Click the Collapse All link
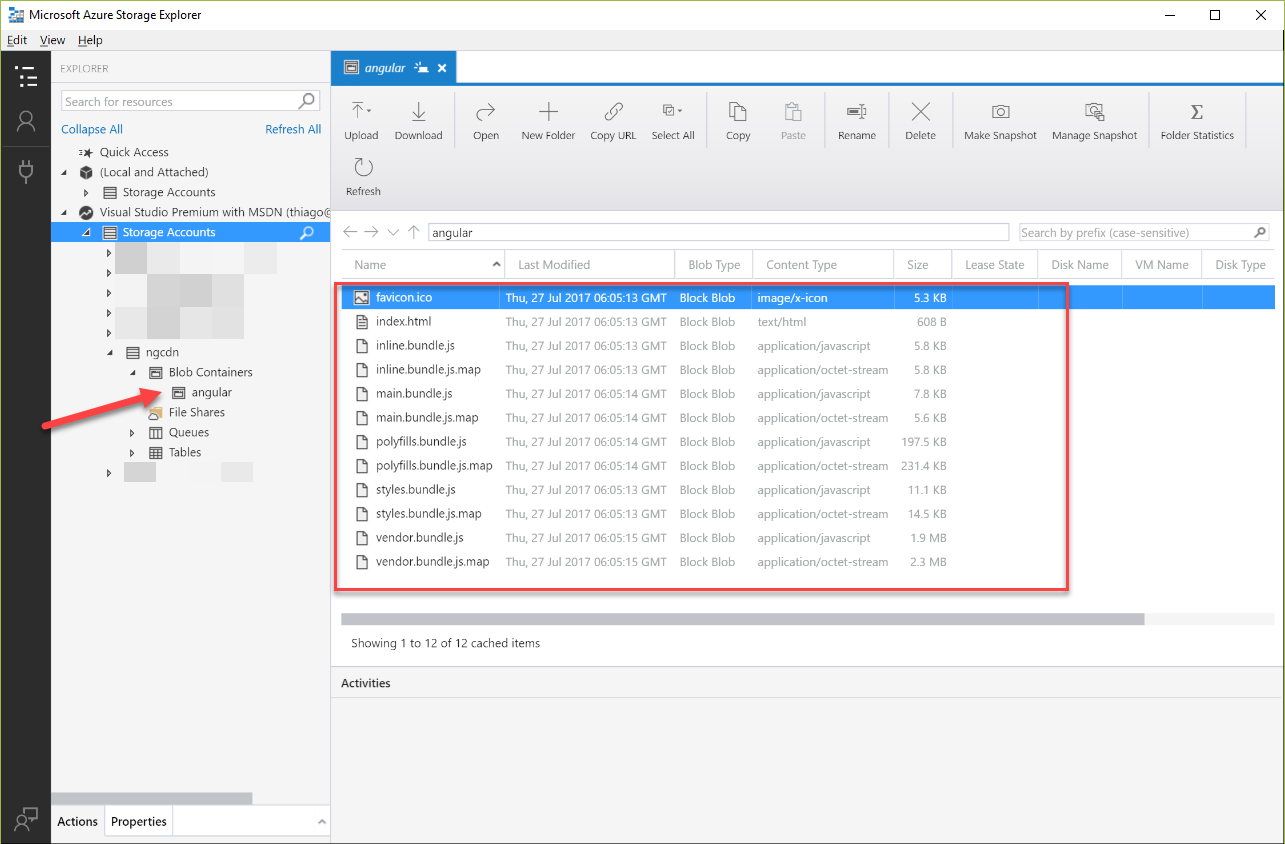The width and height of the screenshot is (1285, 844). 92,129
